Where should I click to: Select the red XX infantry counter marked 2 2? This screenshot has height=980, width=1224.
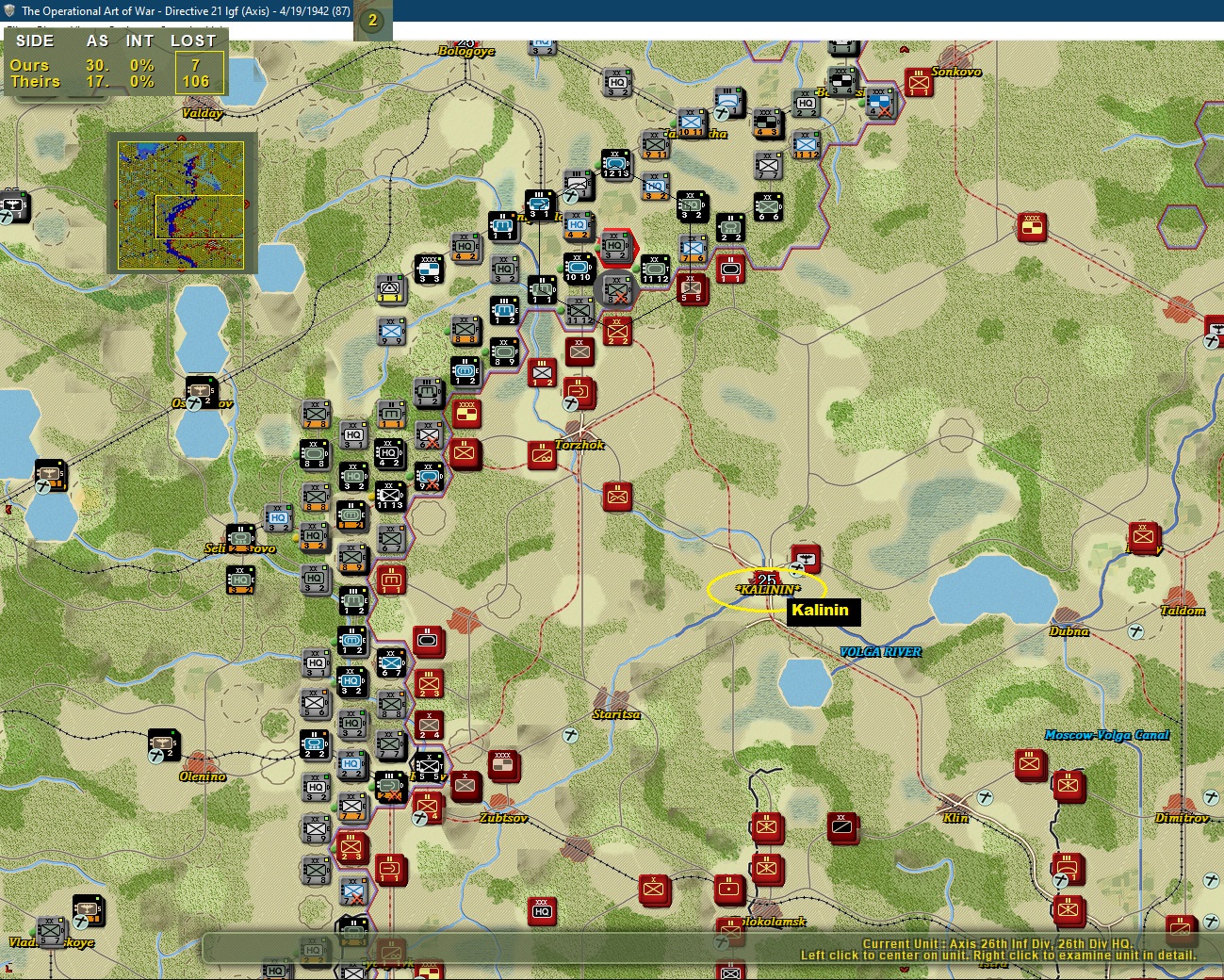point(617,331)
